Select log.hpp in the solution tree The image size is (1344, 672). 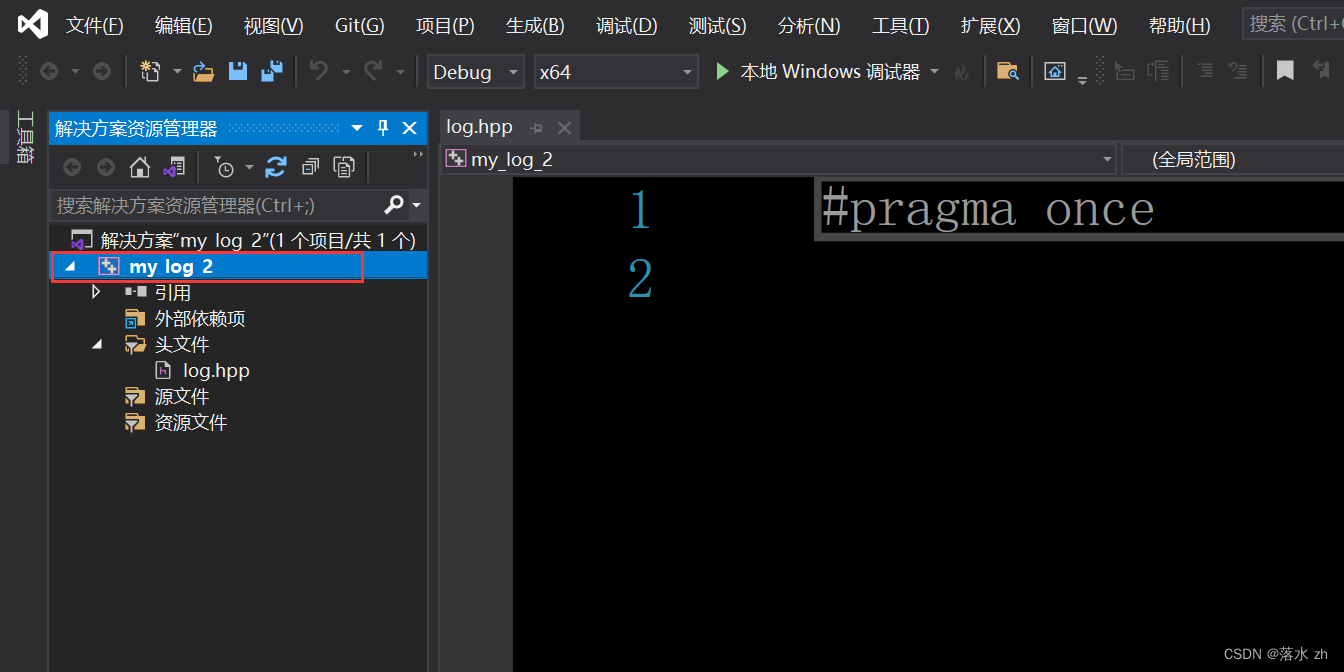click(x=216, y=370)
